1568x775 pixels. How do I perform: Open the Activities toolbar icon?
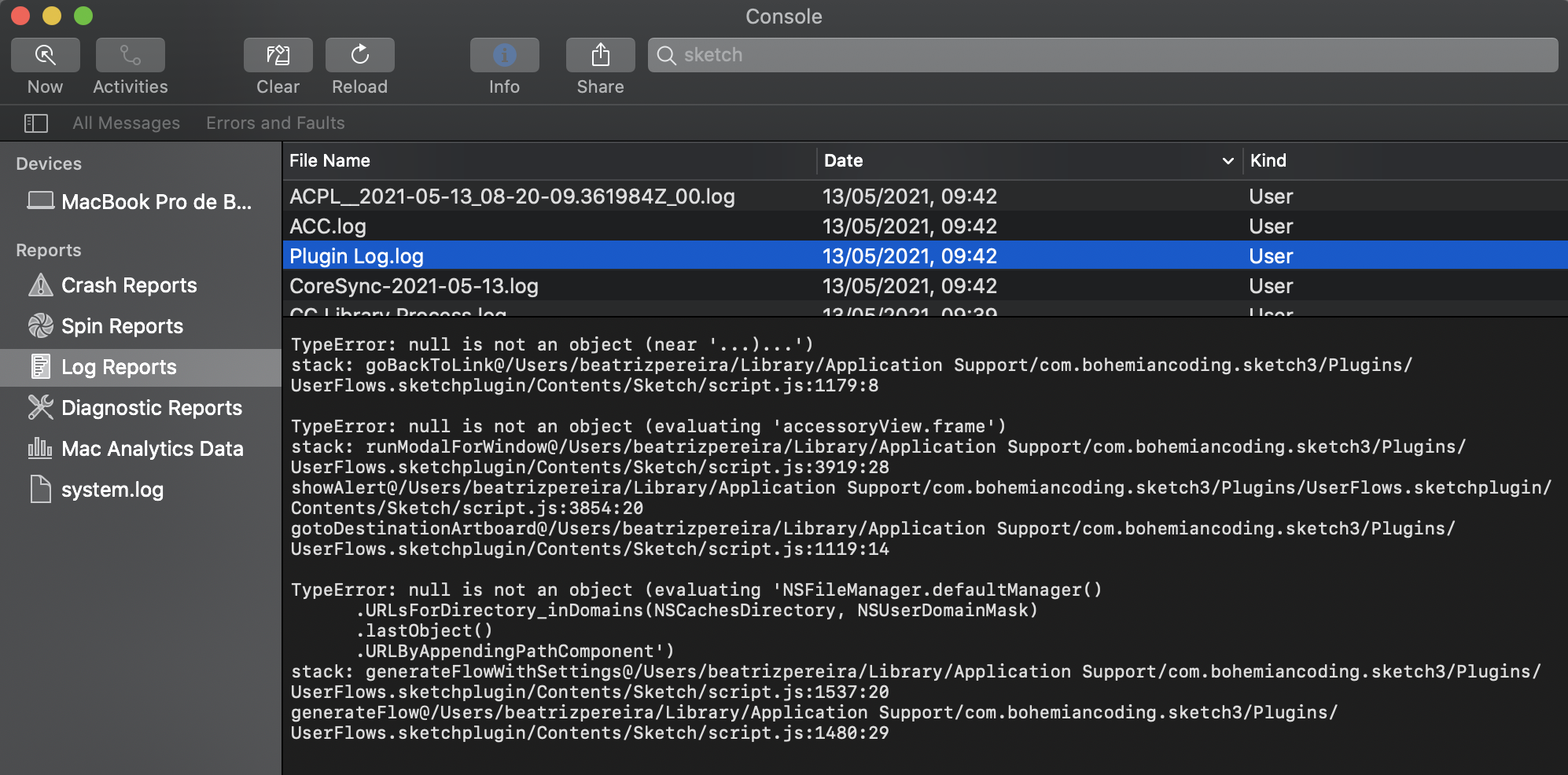click(131, 55)
